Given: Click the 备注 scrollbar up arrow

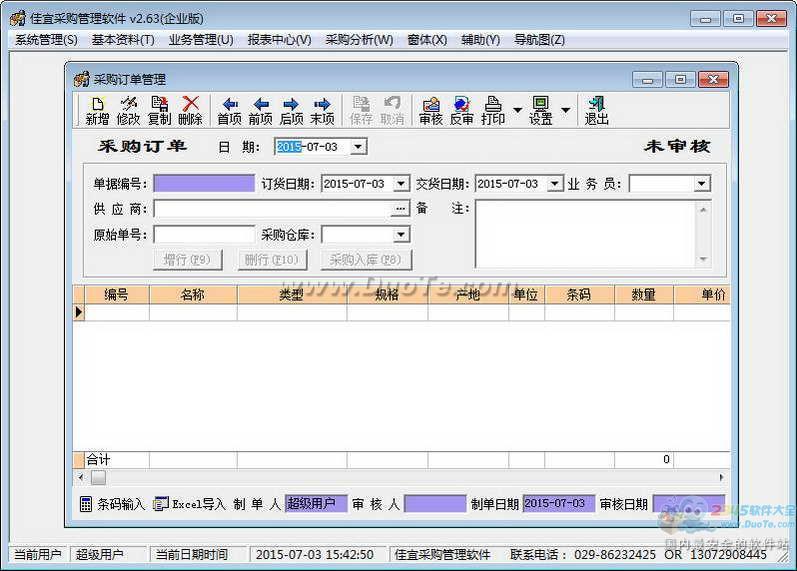Looking at the screenshot, I should [x=703, y=209].
